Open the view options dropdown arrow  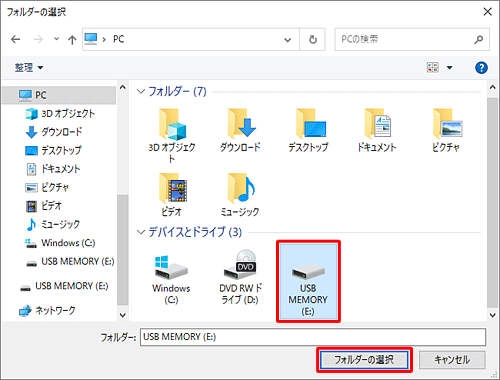449,68
